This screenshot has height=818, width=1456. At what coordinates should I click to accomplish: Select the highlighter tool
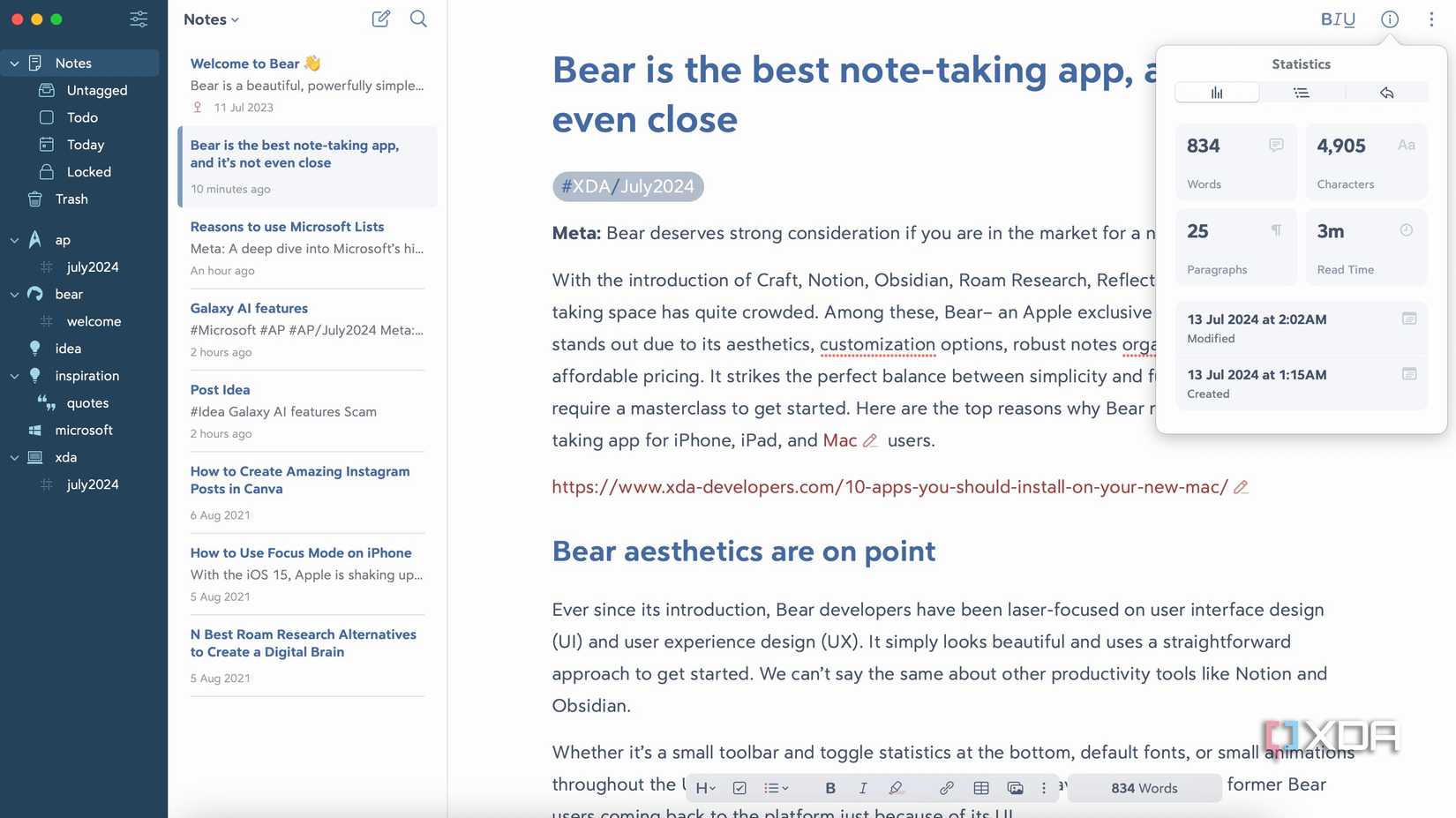pos(896,787)
